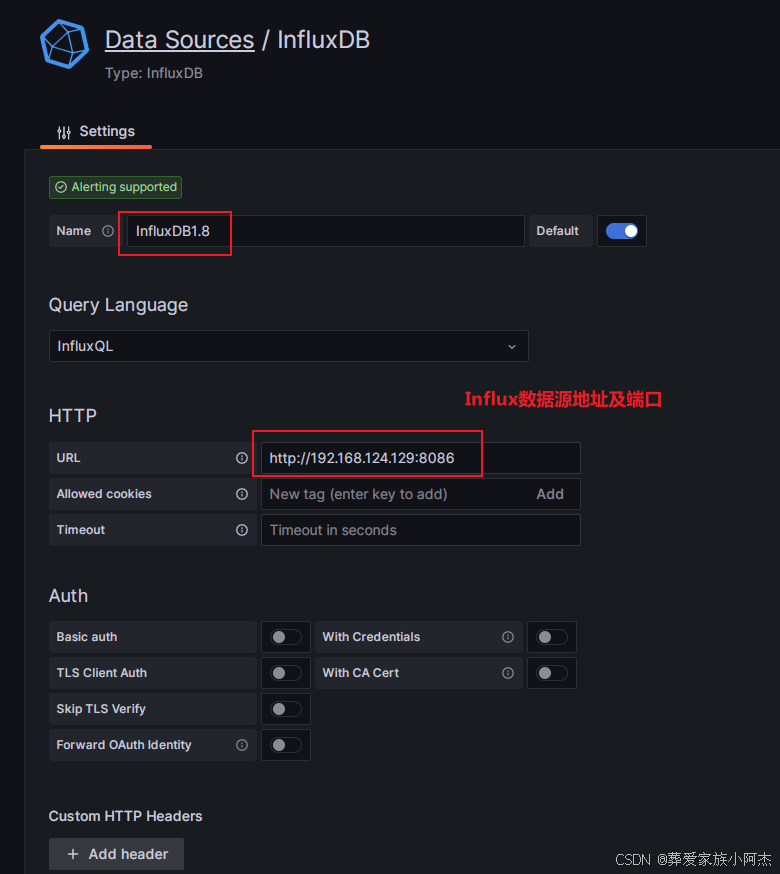The height and width of the screenshot is (874, 780).
Task: Edit the Name field containing InfluxDB1.8
Action: point(325,231)
